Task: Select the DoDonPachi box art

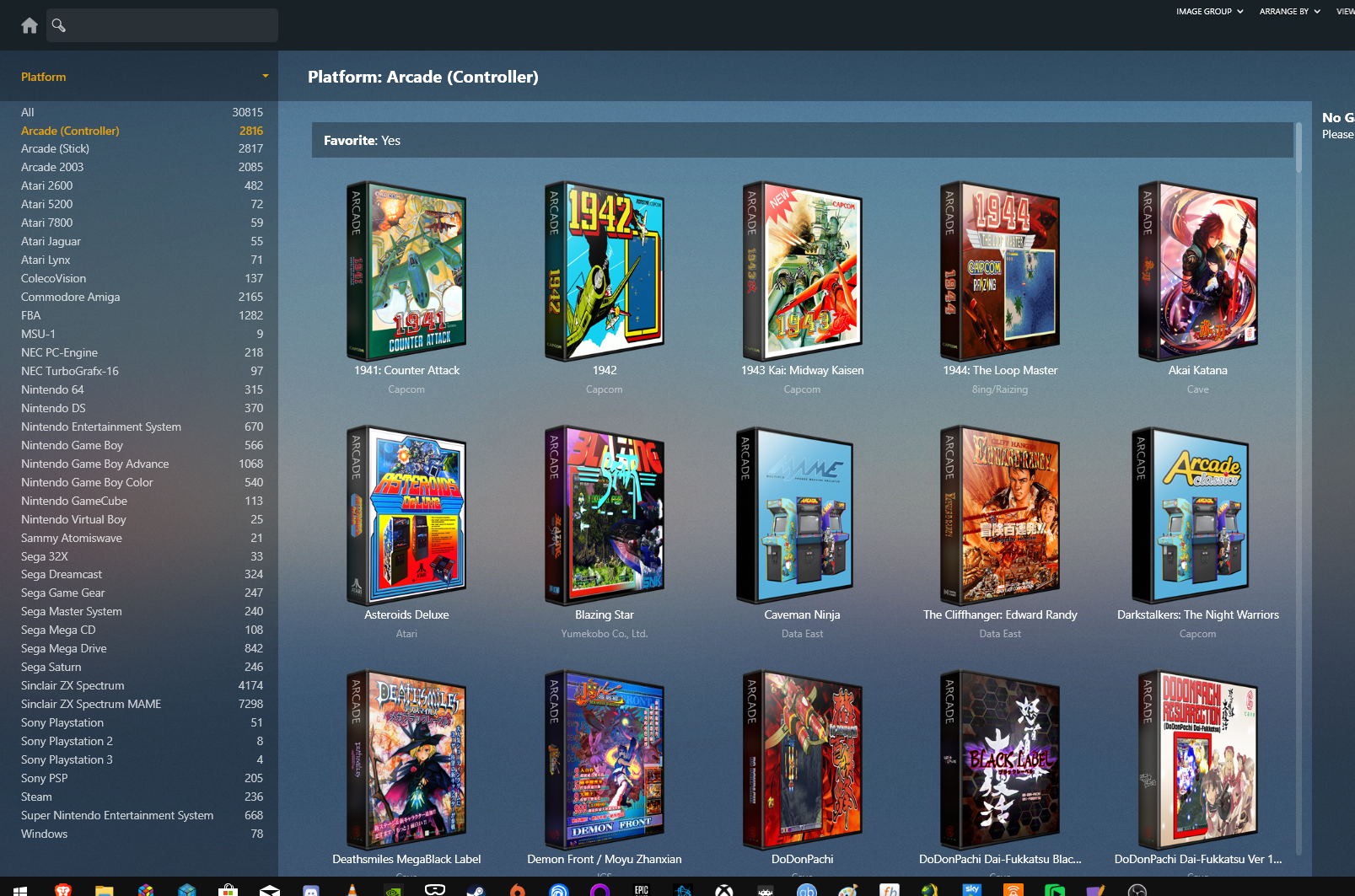Action: 802,760
